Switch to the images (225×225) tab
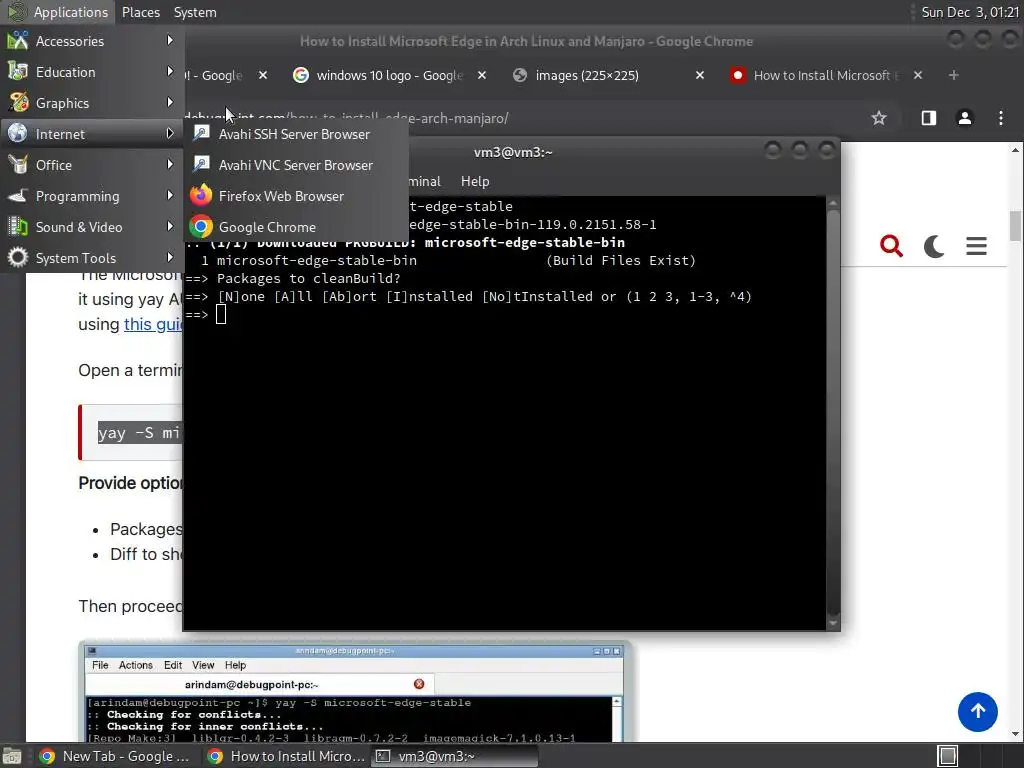1024x768 pixels. [x=588, y=75]
